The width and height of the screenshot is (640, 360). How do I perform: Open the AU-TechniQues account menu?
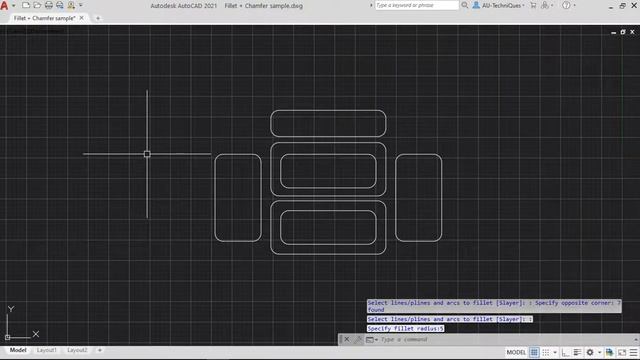(x=499, y=5)
